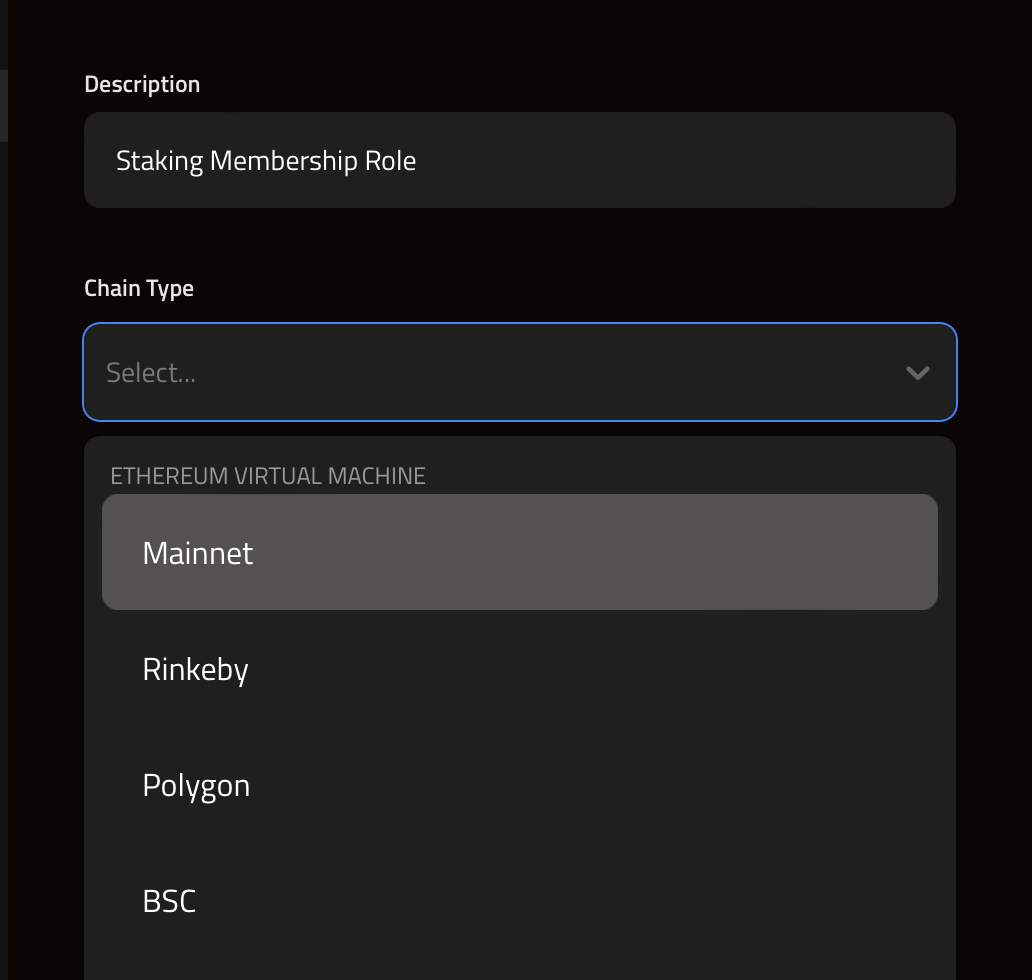Pick Polygon as the chain type

pyautogui.click(x=196, y=785)
